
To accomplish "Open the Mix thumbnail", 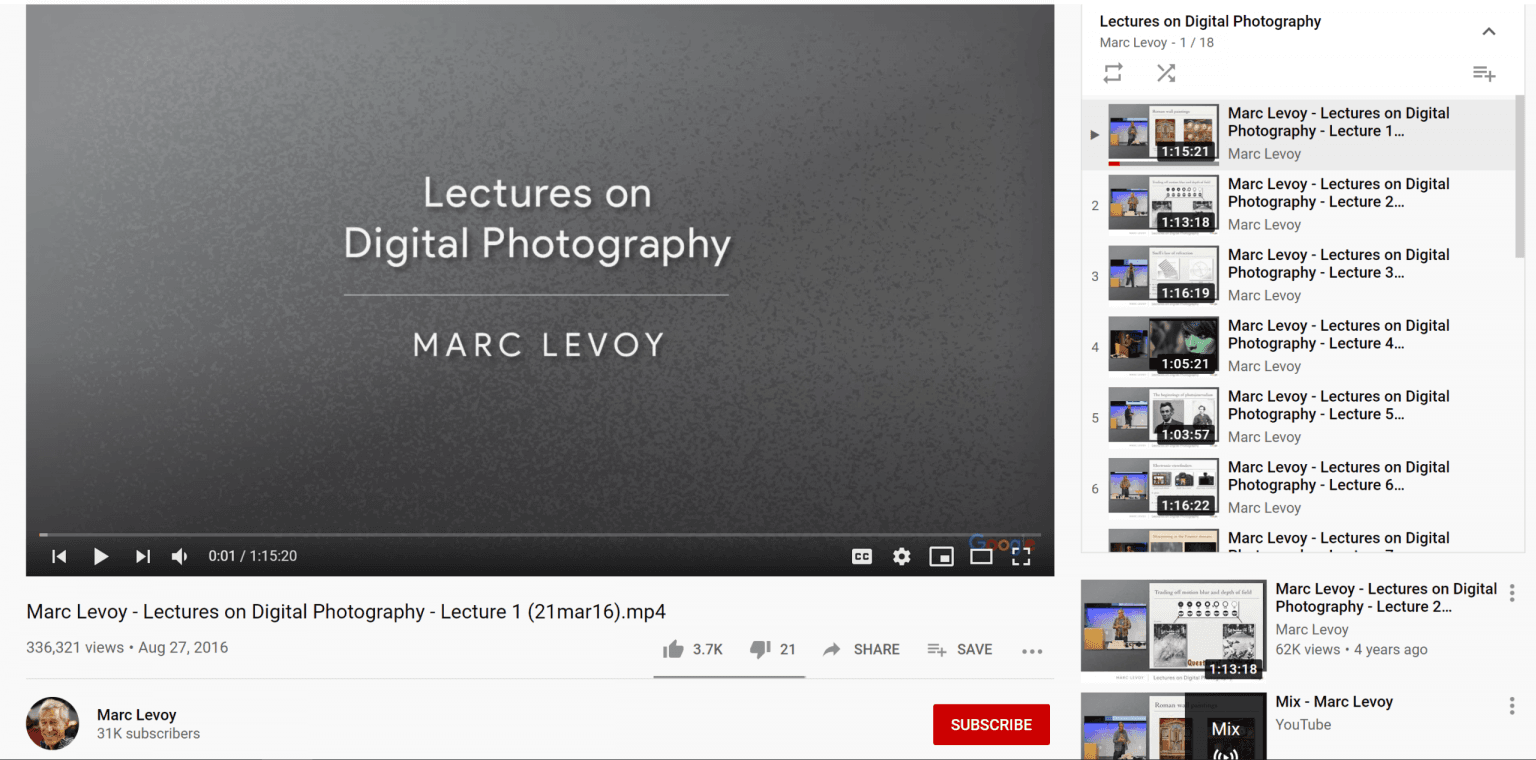I will (1173, 726).
